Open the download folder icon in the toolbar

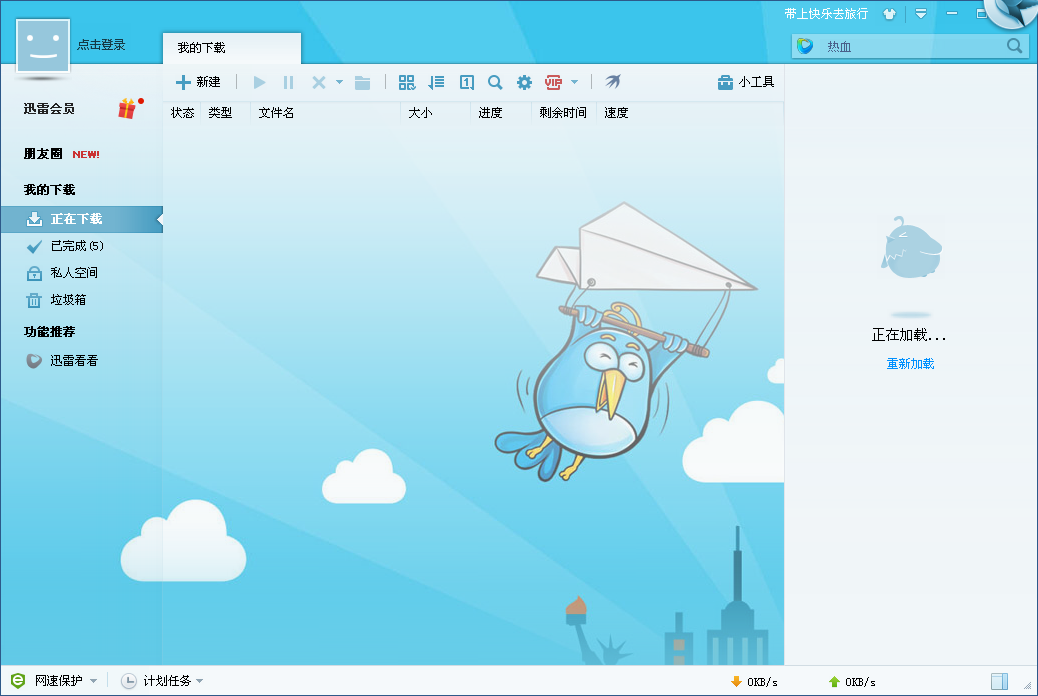(x=362, y=82)
